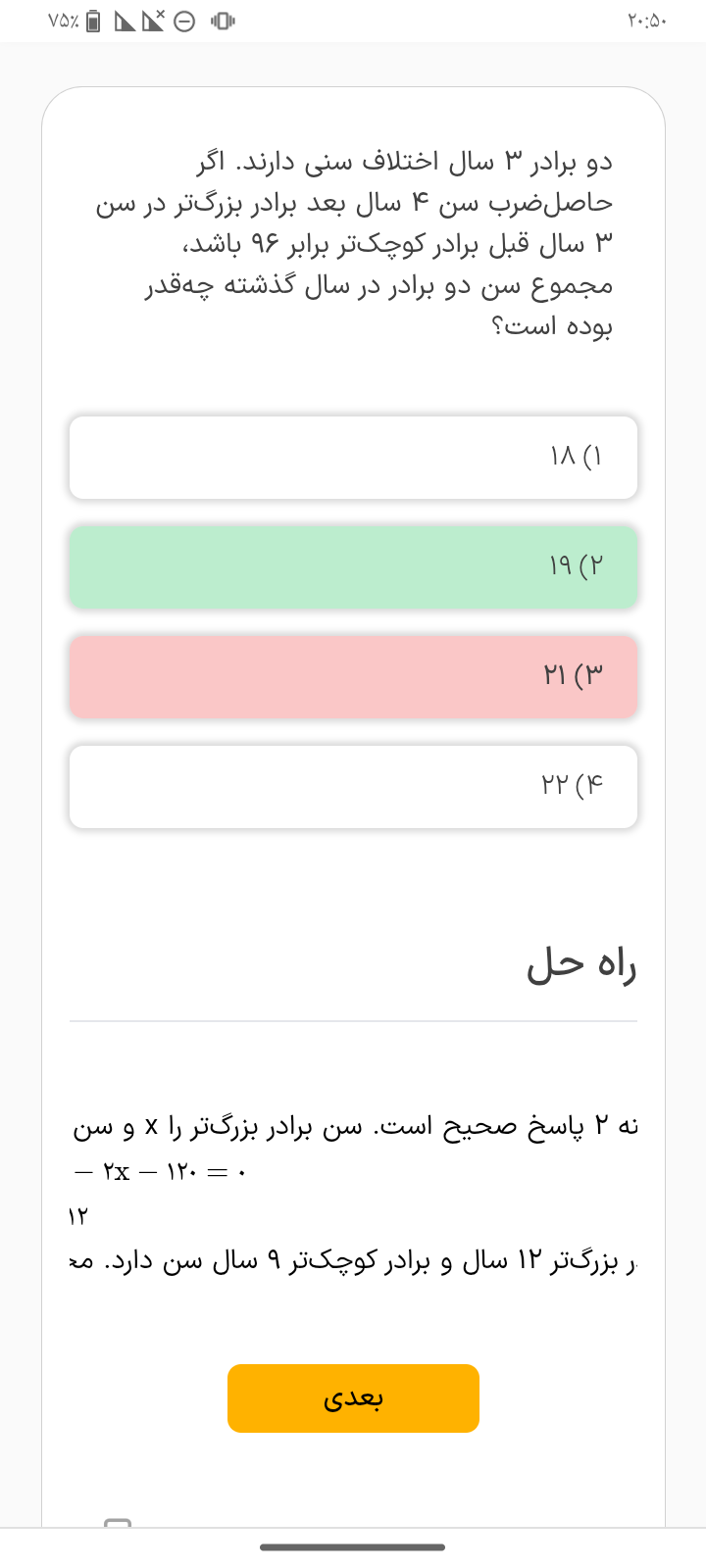Select answer option 4 with value 22

coord(353,787)
